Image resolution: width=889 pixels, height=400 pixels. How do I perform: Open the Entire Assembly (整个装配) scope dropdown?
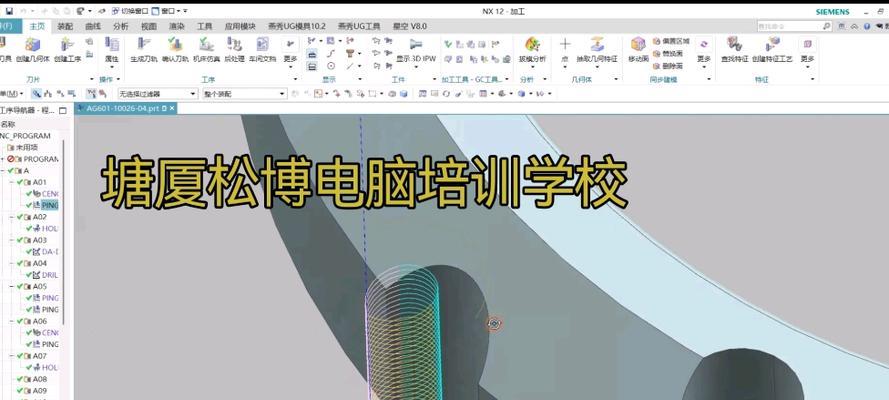coord(245,93)
